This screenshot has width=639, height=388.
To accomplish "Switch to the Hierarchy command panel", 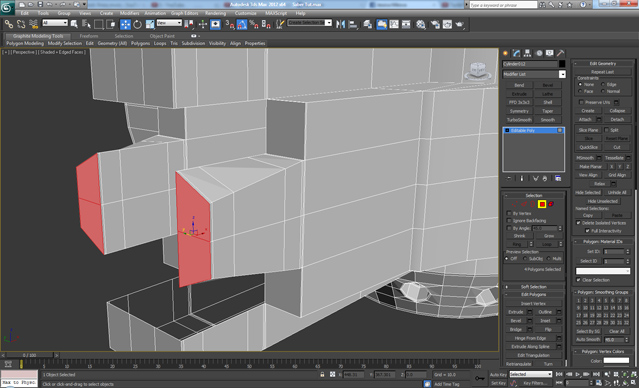I will pos(527,53).
